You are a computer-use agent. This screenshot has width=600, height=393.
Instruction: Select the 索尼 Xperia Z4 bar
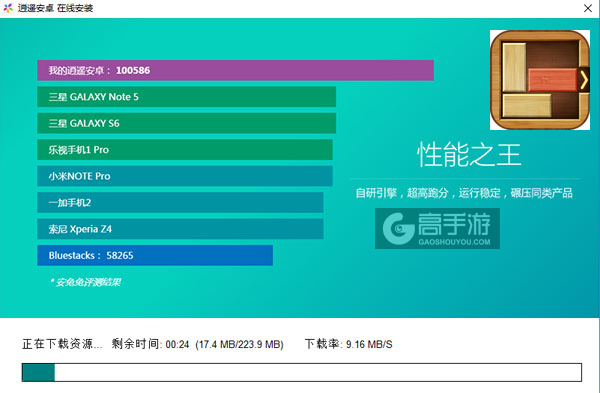[x=180, y=229]
